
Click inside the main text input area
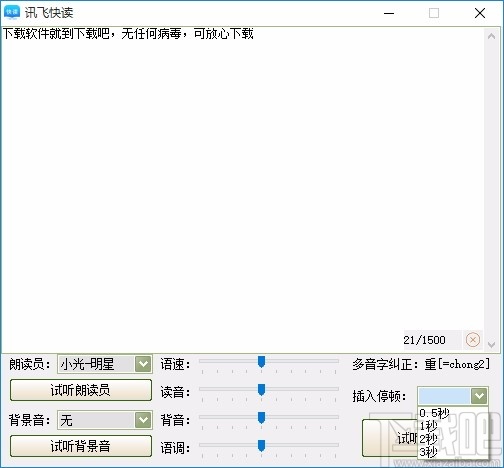243,189
